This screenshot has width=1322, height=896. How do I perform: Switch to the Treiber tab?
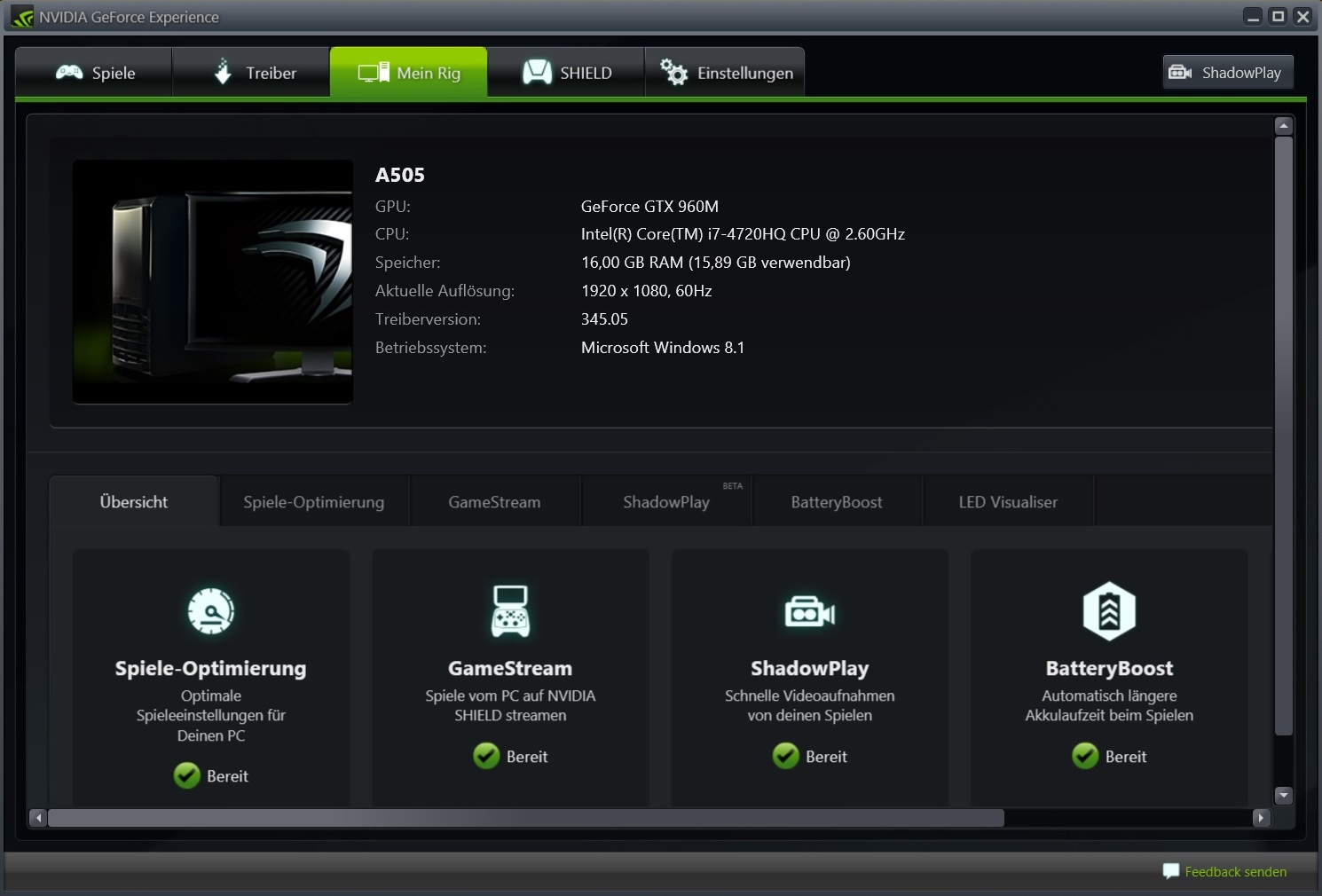[x=251, y=73]
